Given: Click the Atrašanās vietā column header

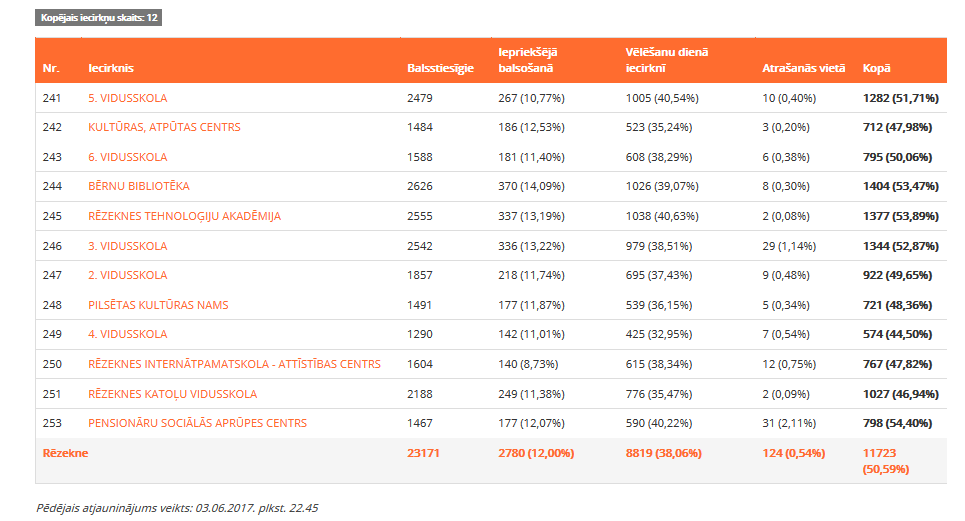Looking at the screenshot, I should [x=804, y=68].
